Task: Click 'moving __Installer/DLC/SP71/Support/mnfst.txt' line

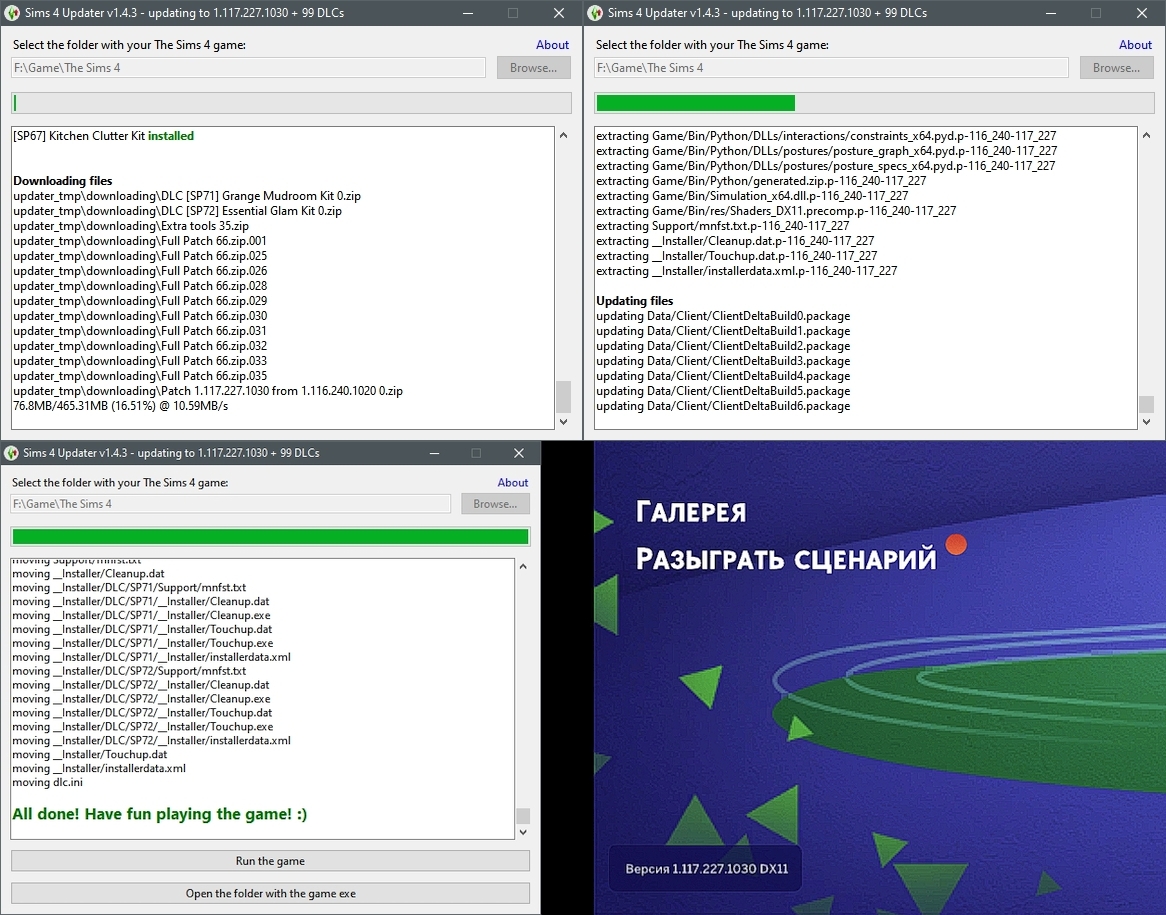Action: (x=129, y=588)
